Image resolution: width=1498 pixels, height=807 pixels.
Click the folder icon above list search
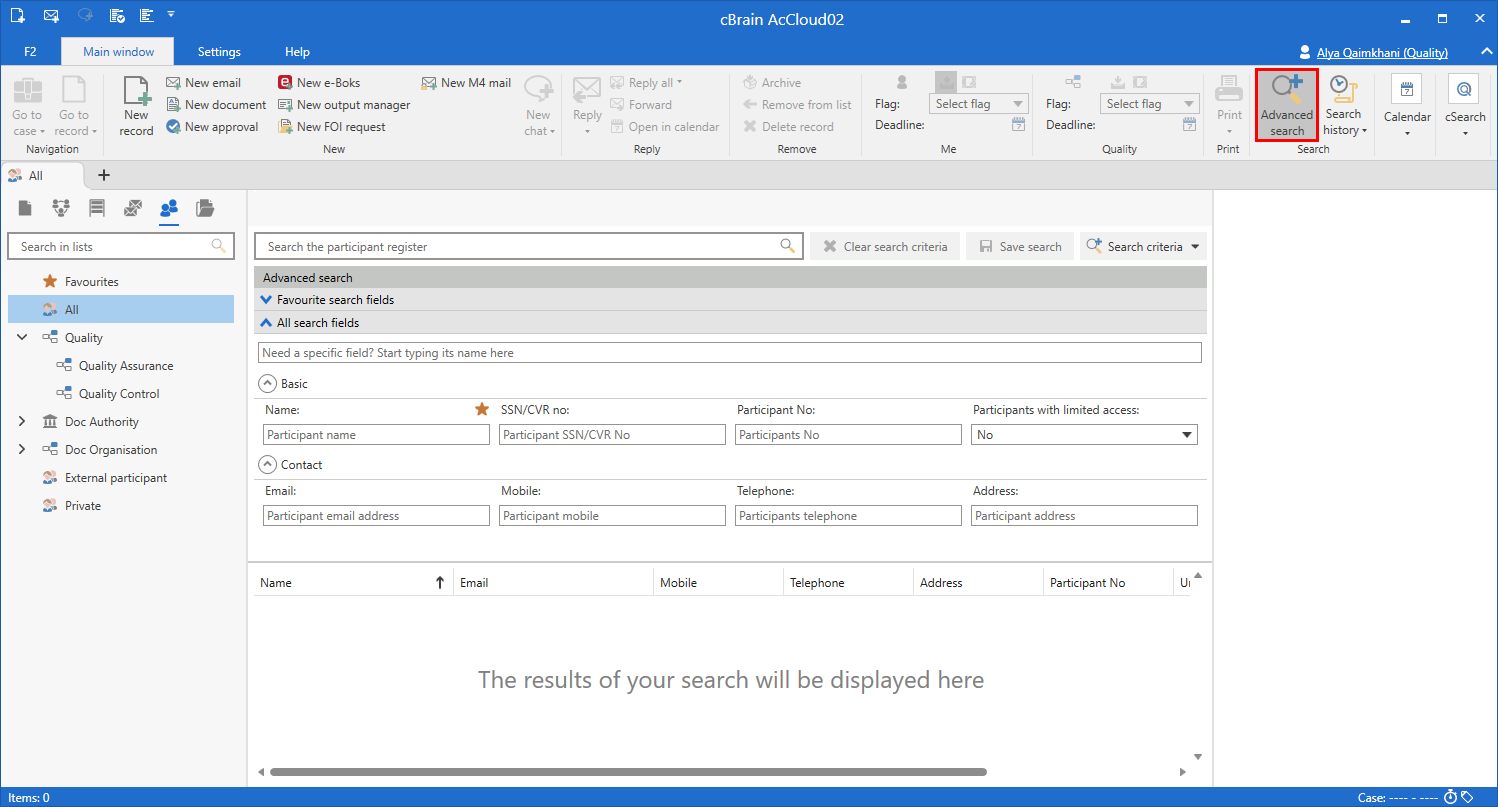tap(205, 208)
